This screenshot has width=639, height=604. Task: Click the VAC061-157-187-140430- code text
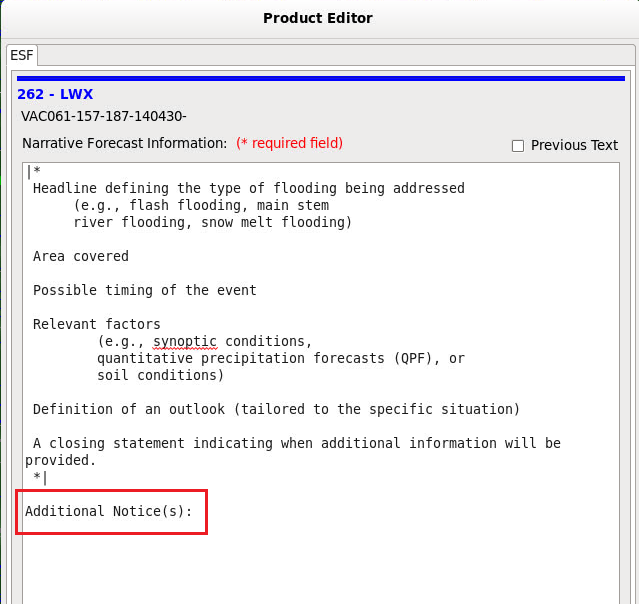pyautogui.click(x=104, y=116)
